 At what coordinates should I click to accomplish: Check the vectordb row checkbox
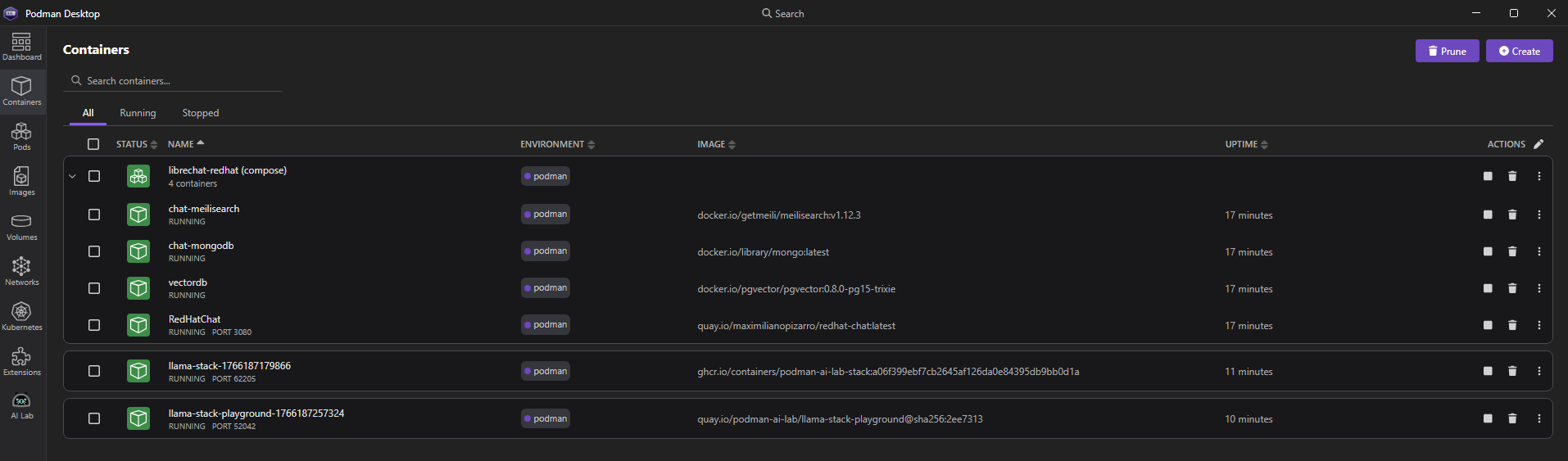click(94, 288)
